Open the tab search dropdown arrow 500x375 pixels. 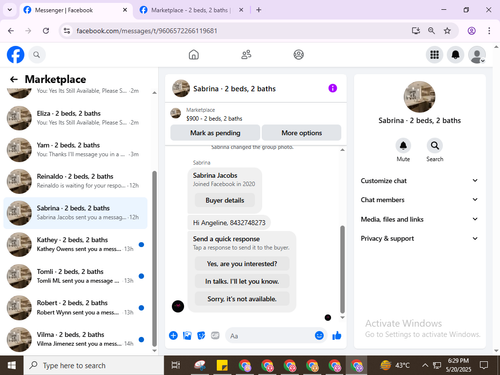tap(10, 10)
